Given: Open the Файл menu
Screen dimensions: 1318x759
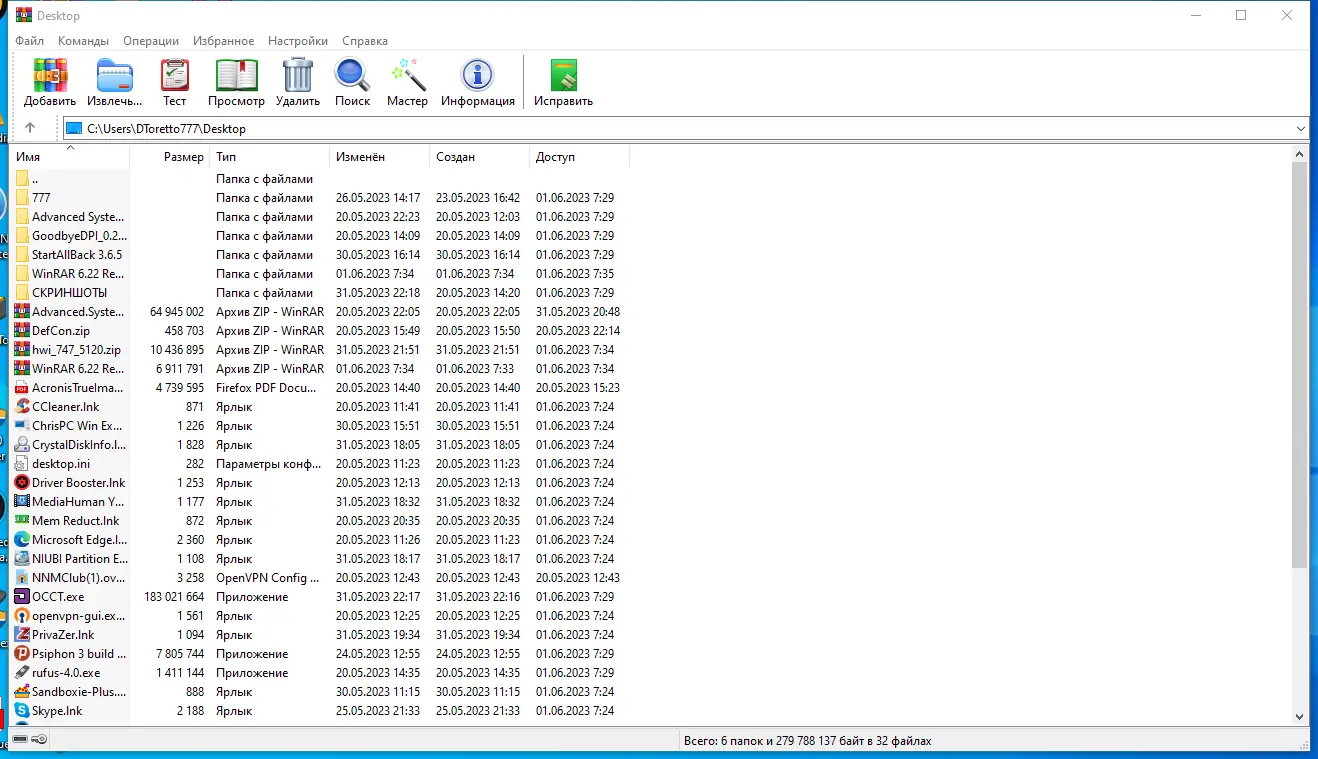Looking at the screenshot, I should [x=30, y=41].
